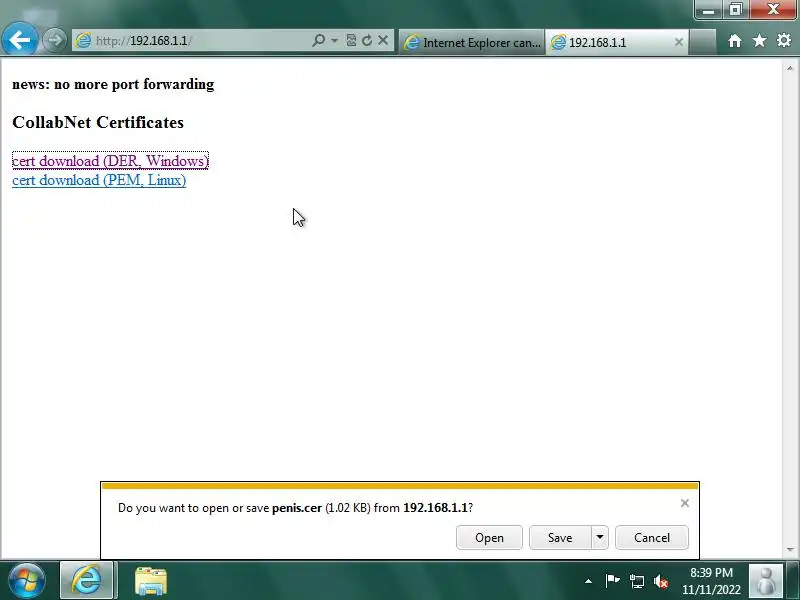The height and width of the screenshot is (600, 800).
Task: Click the muted volume tray icon
Action: (661, 581)
